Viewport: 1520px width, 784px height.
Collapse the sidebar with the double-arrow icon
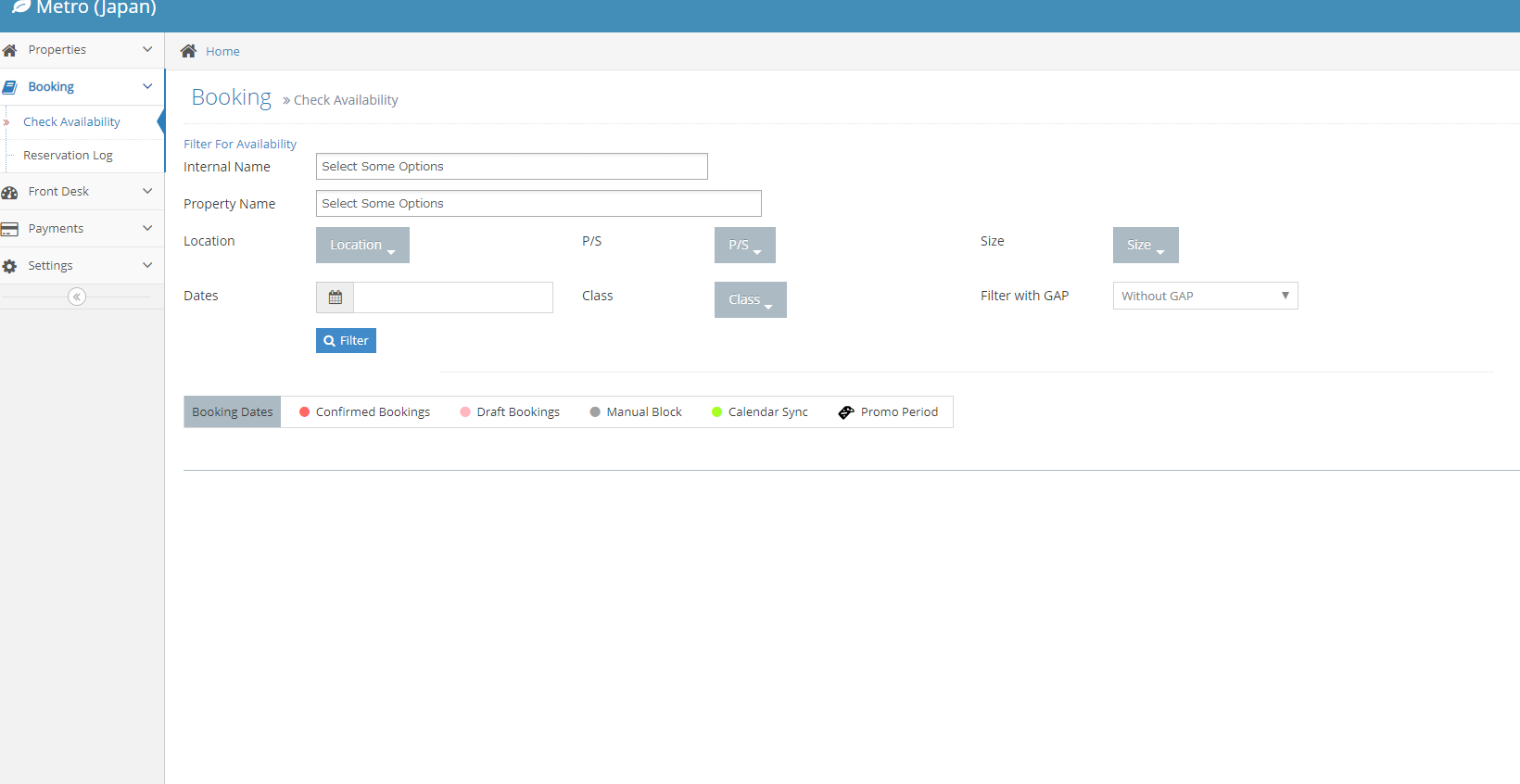tap(77, 297)
